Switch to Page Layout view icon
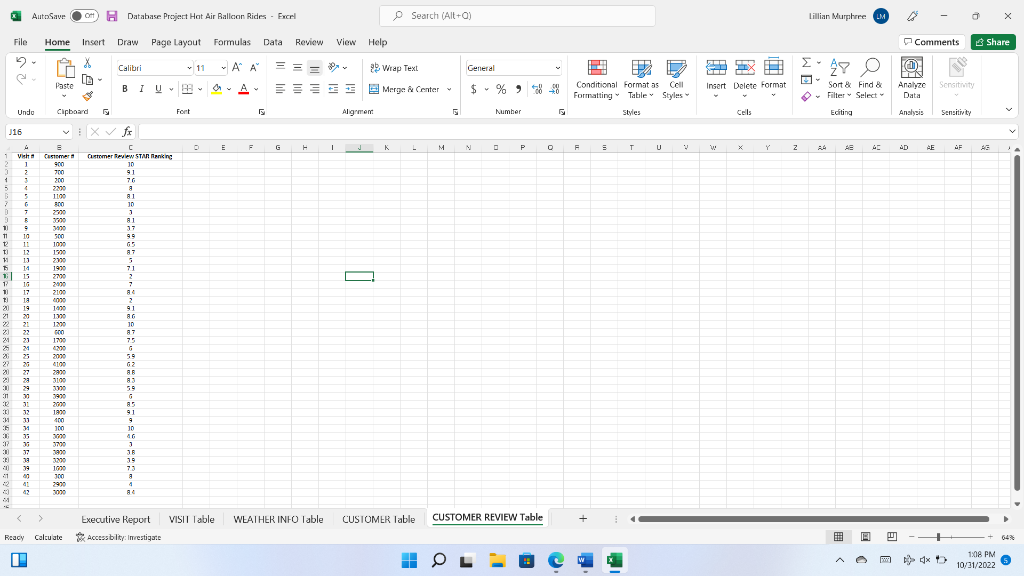Viewport: 1024px width, 576px height. pyautogui.click(x=865, y=537)
